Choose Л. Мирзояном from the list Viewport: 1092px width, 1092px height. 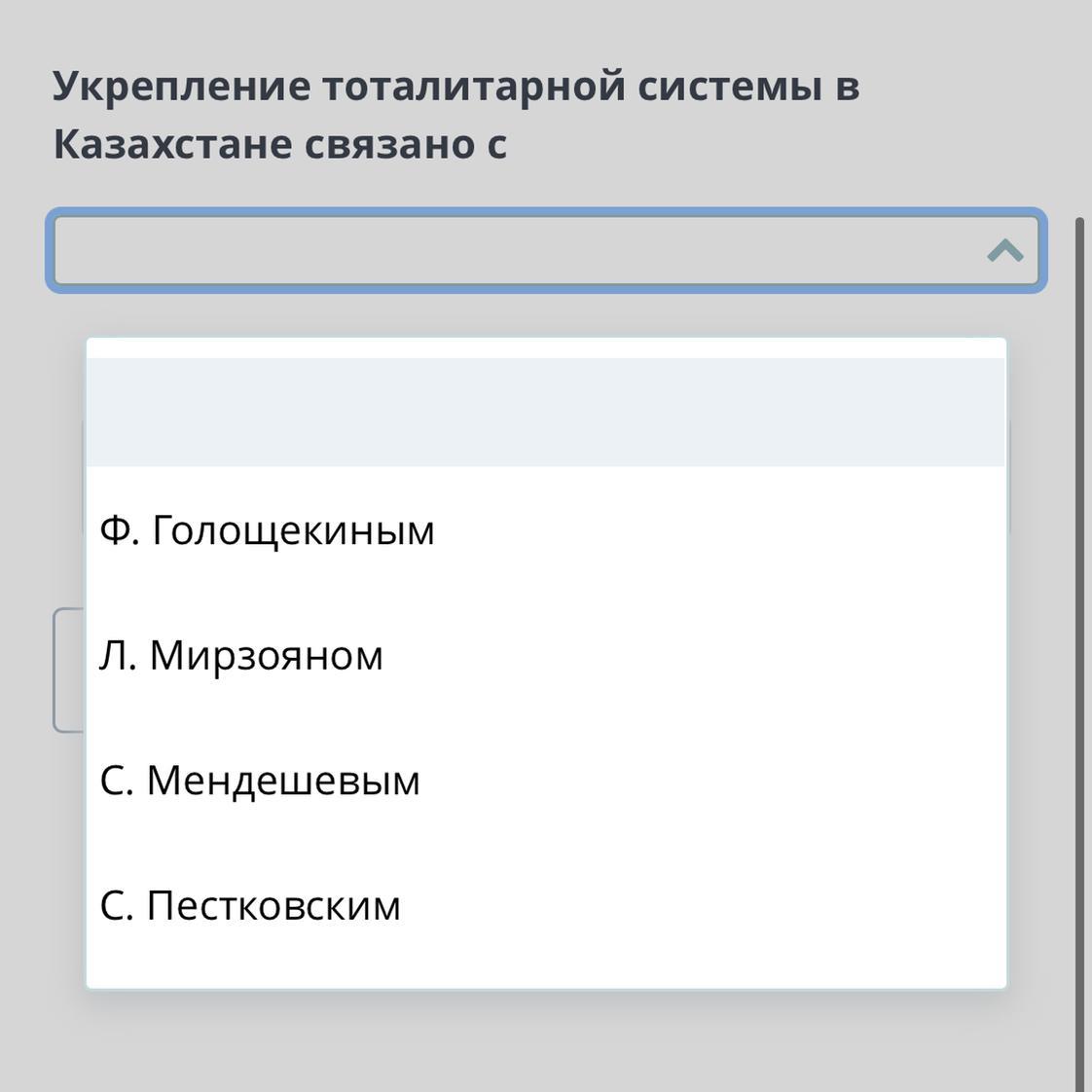(241, 656)
